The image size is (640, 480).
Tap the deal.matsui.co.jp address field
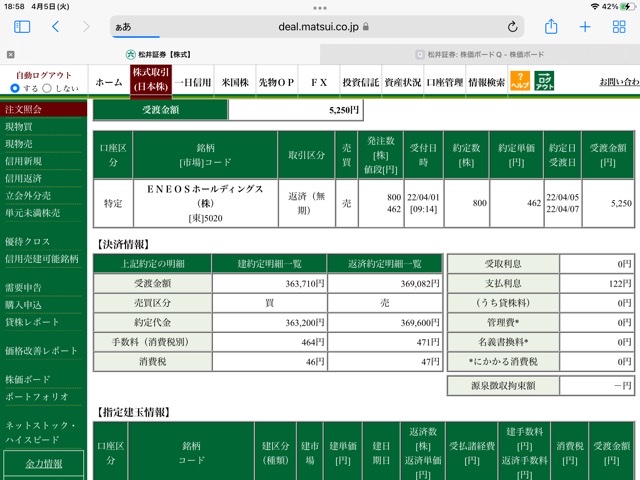pos(318,27)
